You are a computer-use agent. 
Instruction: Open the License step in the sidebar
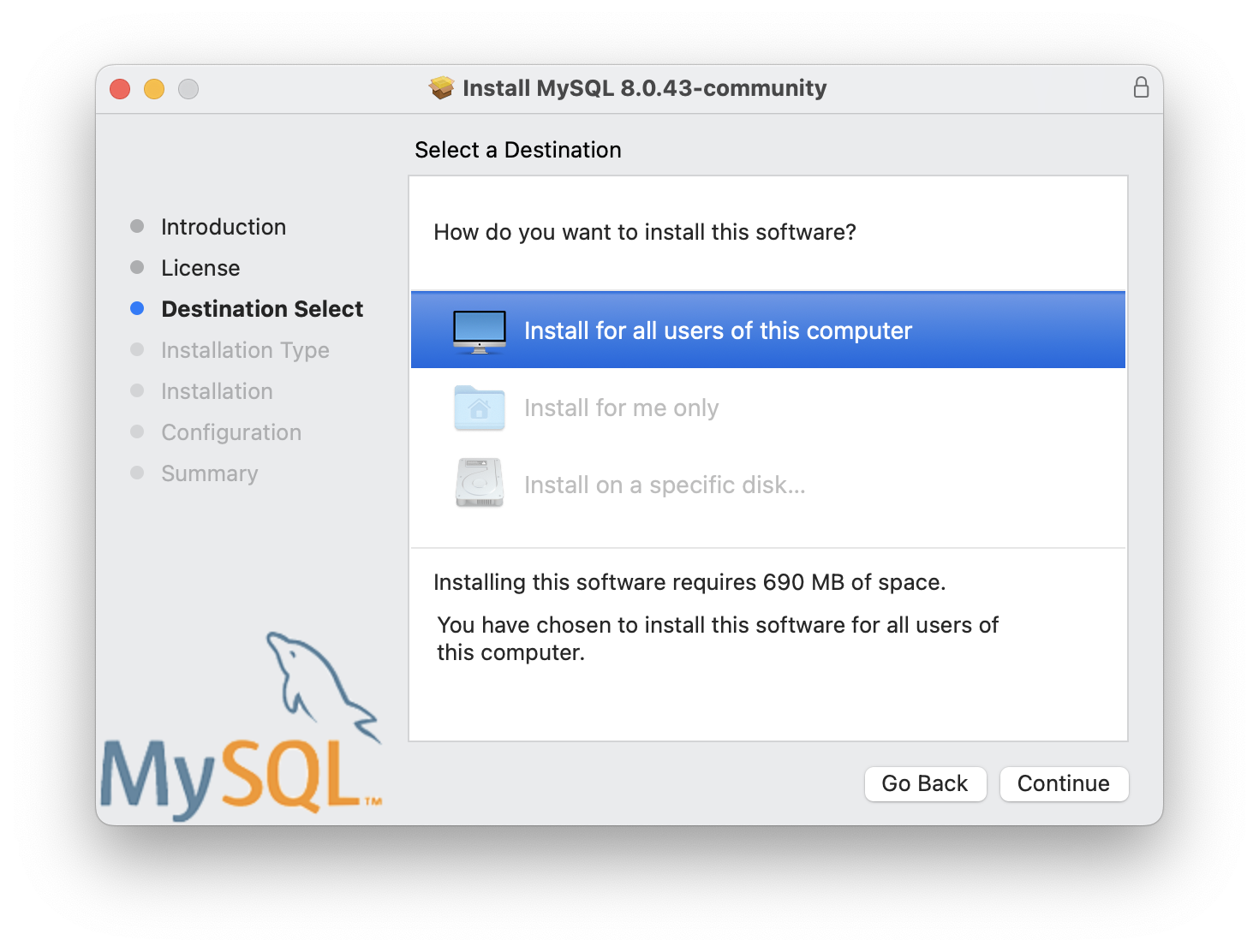(x=200, y=268)
